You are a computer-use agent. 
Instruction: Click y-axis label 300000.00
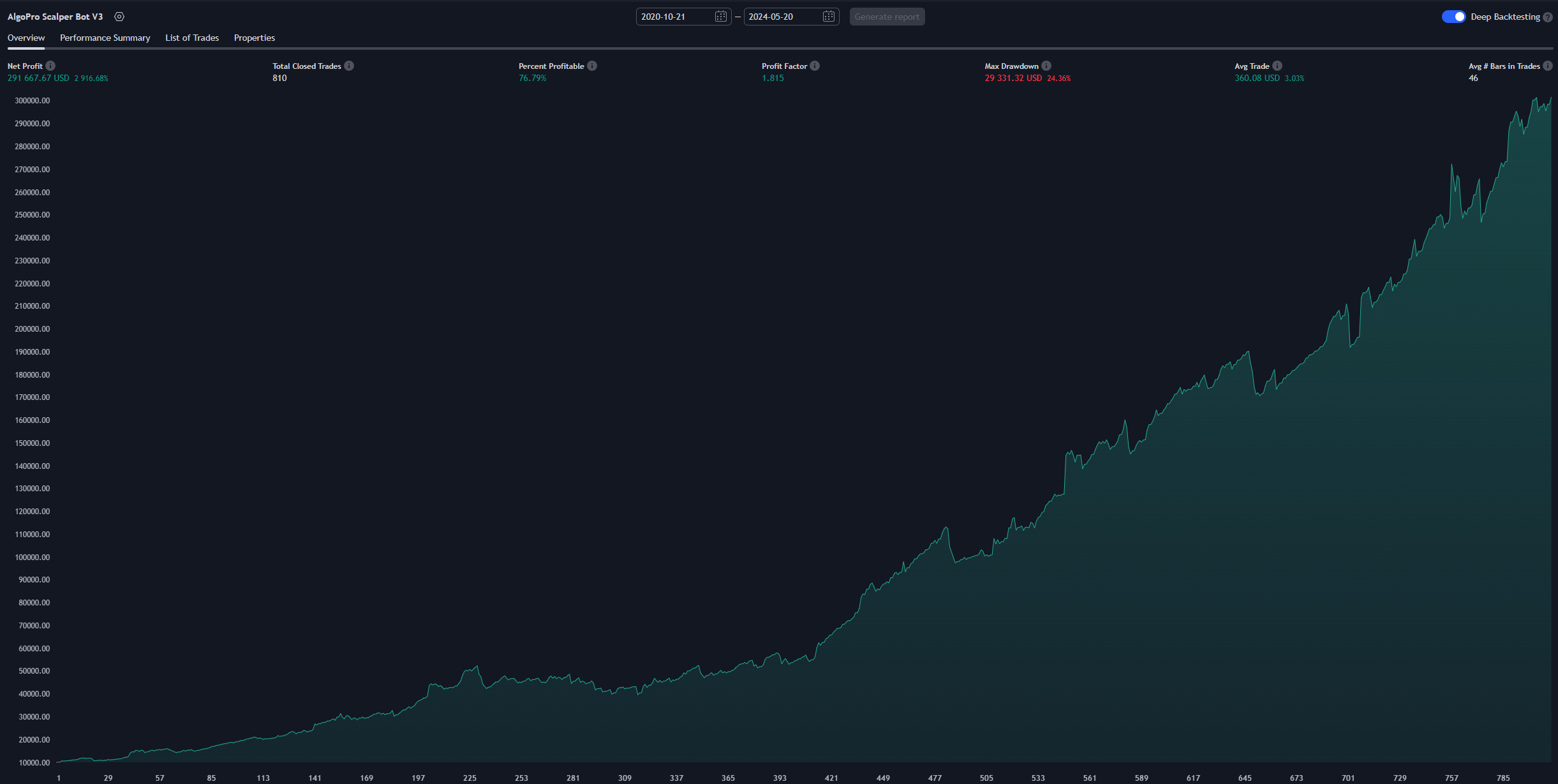33,101
